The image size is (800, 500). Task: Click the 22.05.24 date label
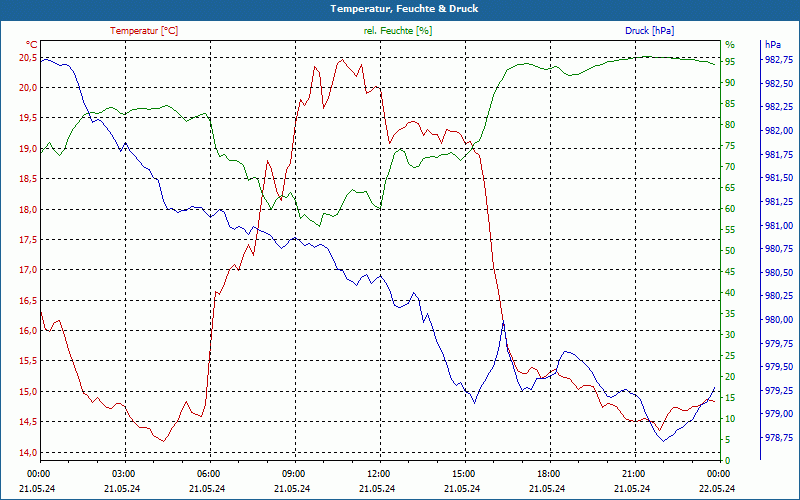pyautogui.click(x=717, y=488)
